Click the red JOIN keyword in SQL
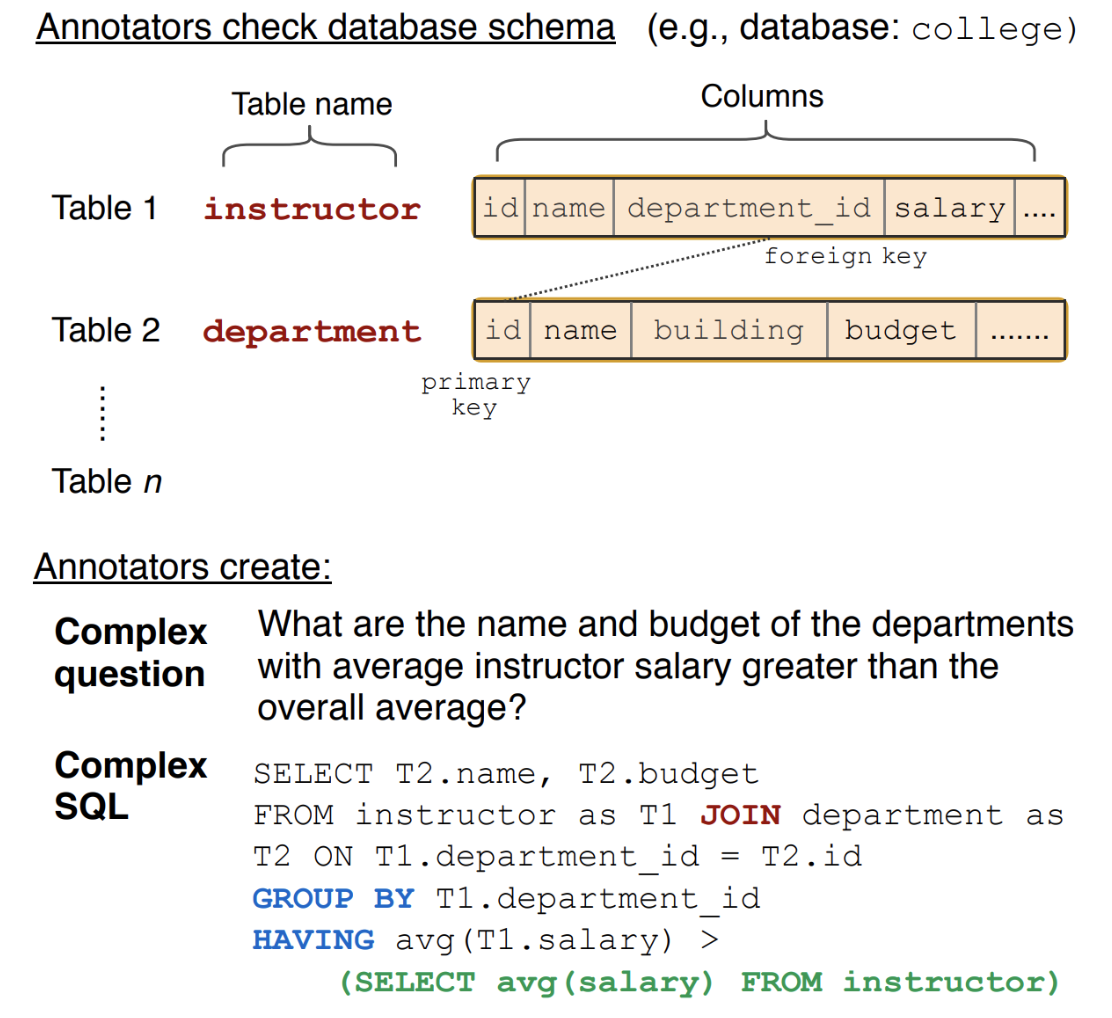This screenshot has width=1112, height=1018. [x=740, y=815]
